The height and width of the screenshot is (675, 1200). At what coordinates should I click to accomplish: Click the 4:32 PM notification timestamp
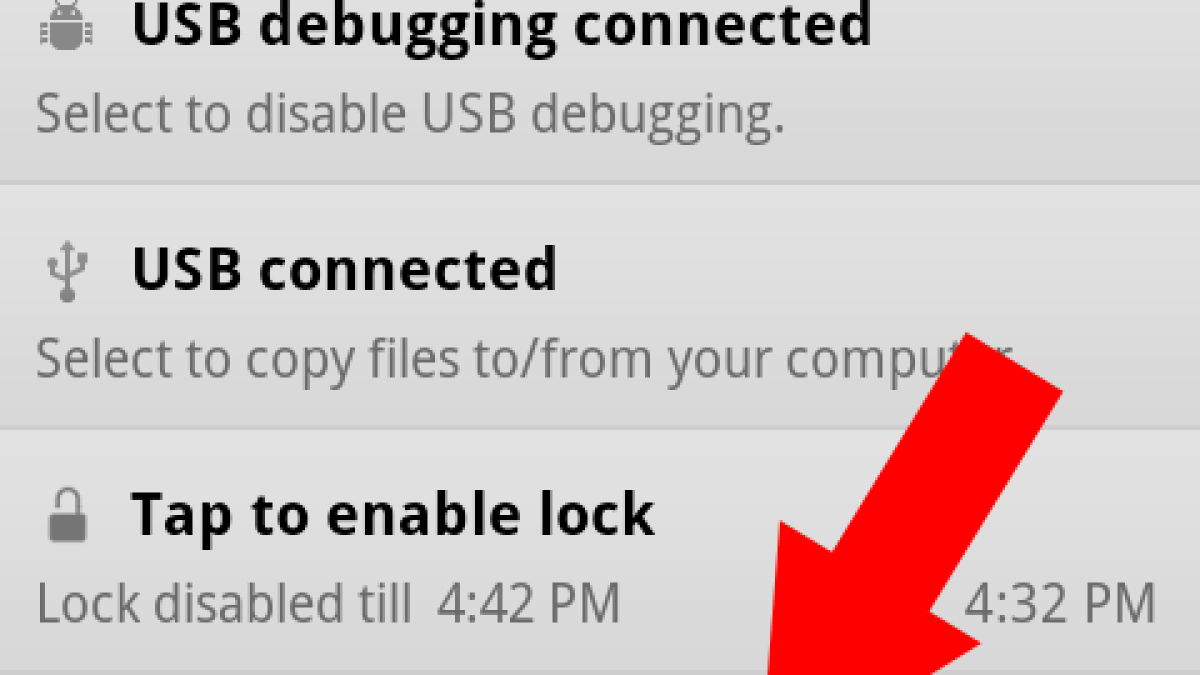pyautogui.click(x=1060, y=603)
